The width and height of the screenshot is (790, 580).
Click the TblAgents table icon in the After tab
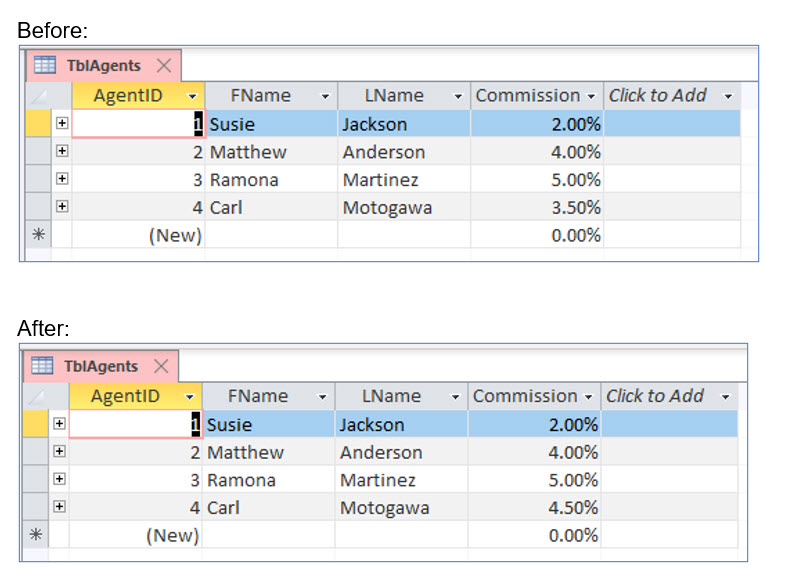(42, 365)
